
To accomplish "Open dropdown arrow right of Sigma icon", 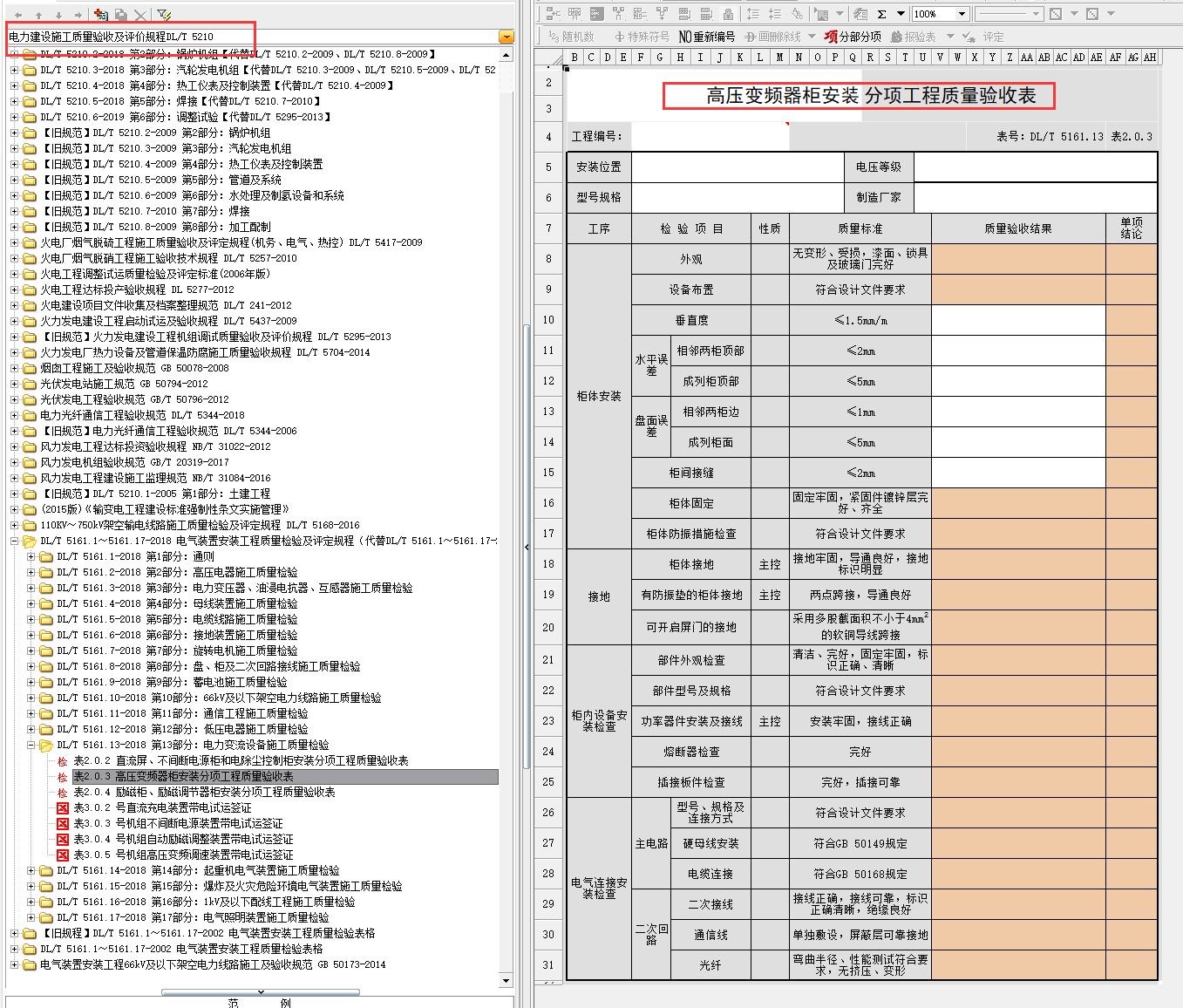I will (x=901, y=14).
